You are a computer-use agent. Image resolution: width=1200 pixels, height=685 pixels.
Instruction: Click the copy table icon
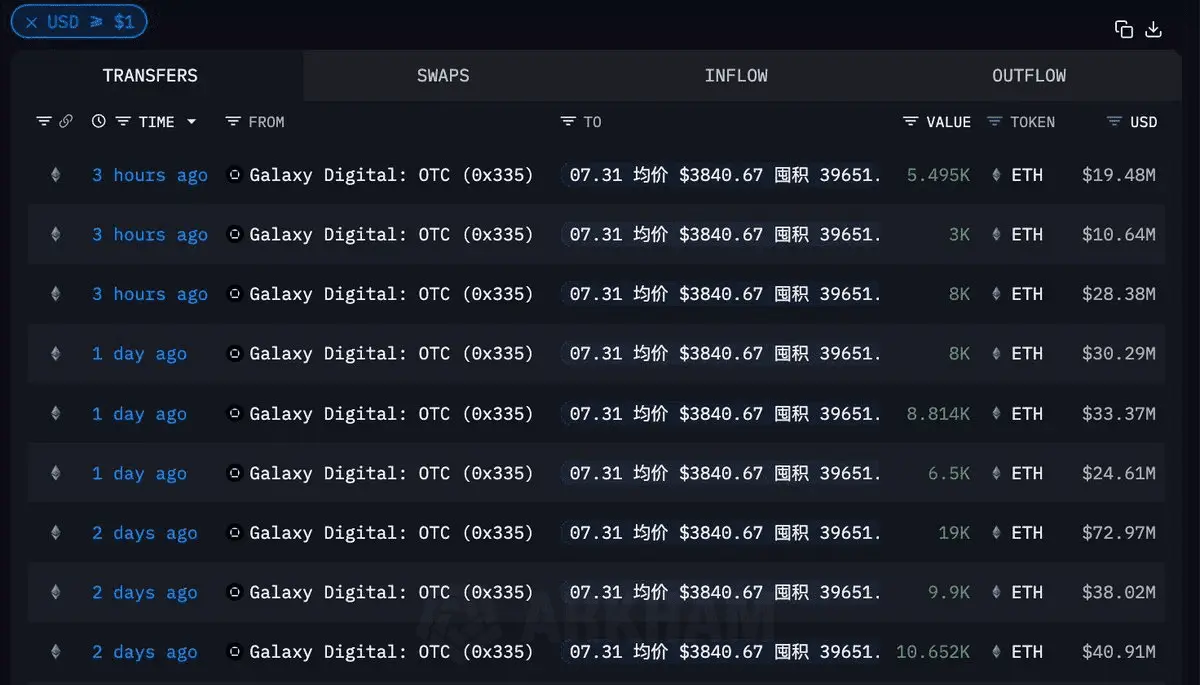[1124, 29]
